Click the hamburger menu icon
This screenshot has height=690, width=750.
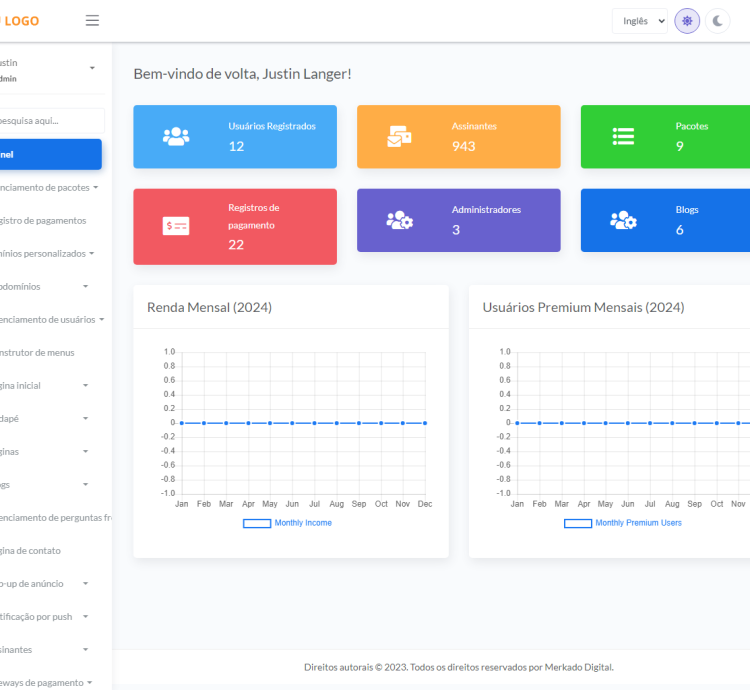(x=92, y=21)
